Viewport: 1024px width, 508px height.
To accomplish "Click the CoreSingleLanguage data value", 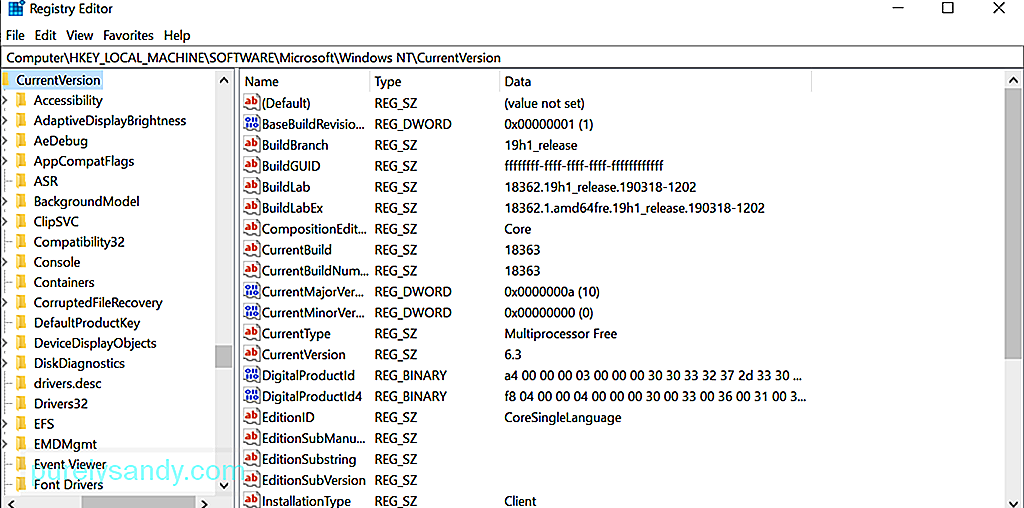I will pos(562,417).
